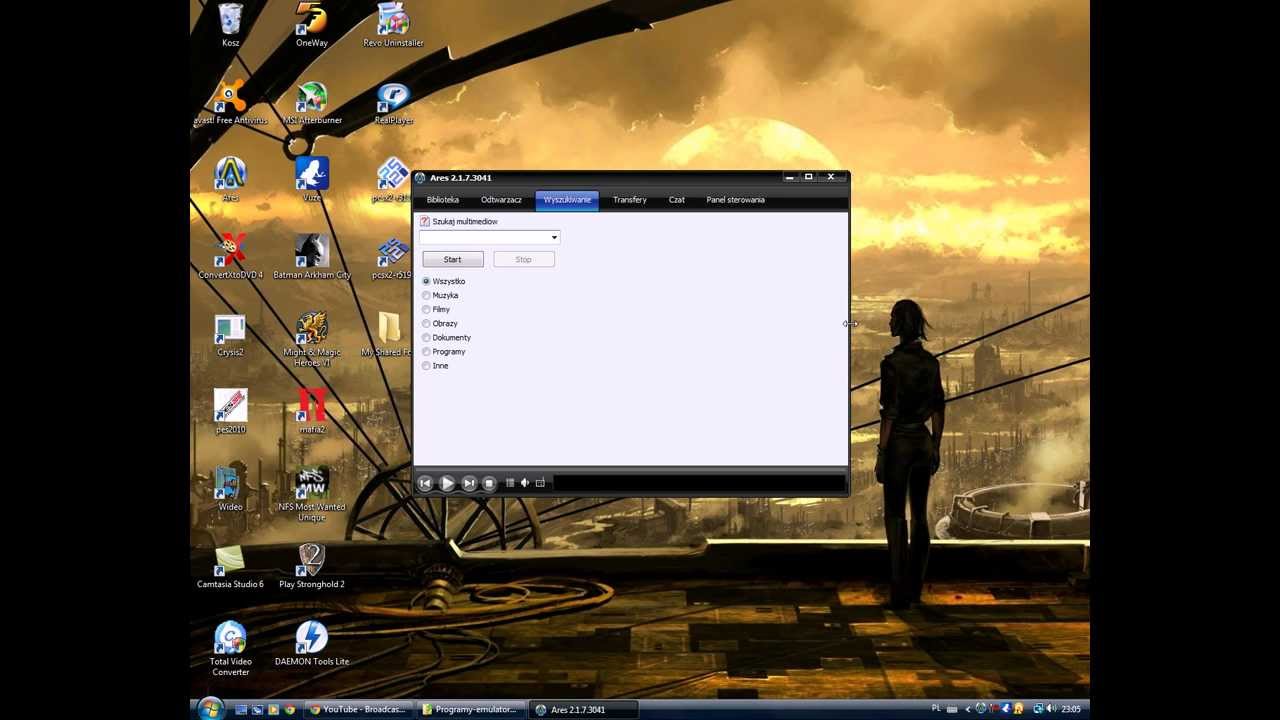Viewport: 1280px width, 720px height.
Task: Select the Ares desktop shortcut
Action: [x=230, y=180]
